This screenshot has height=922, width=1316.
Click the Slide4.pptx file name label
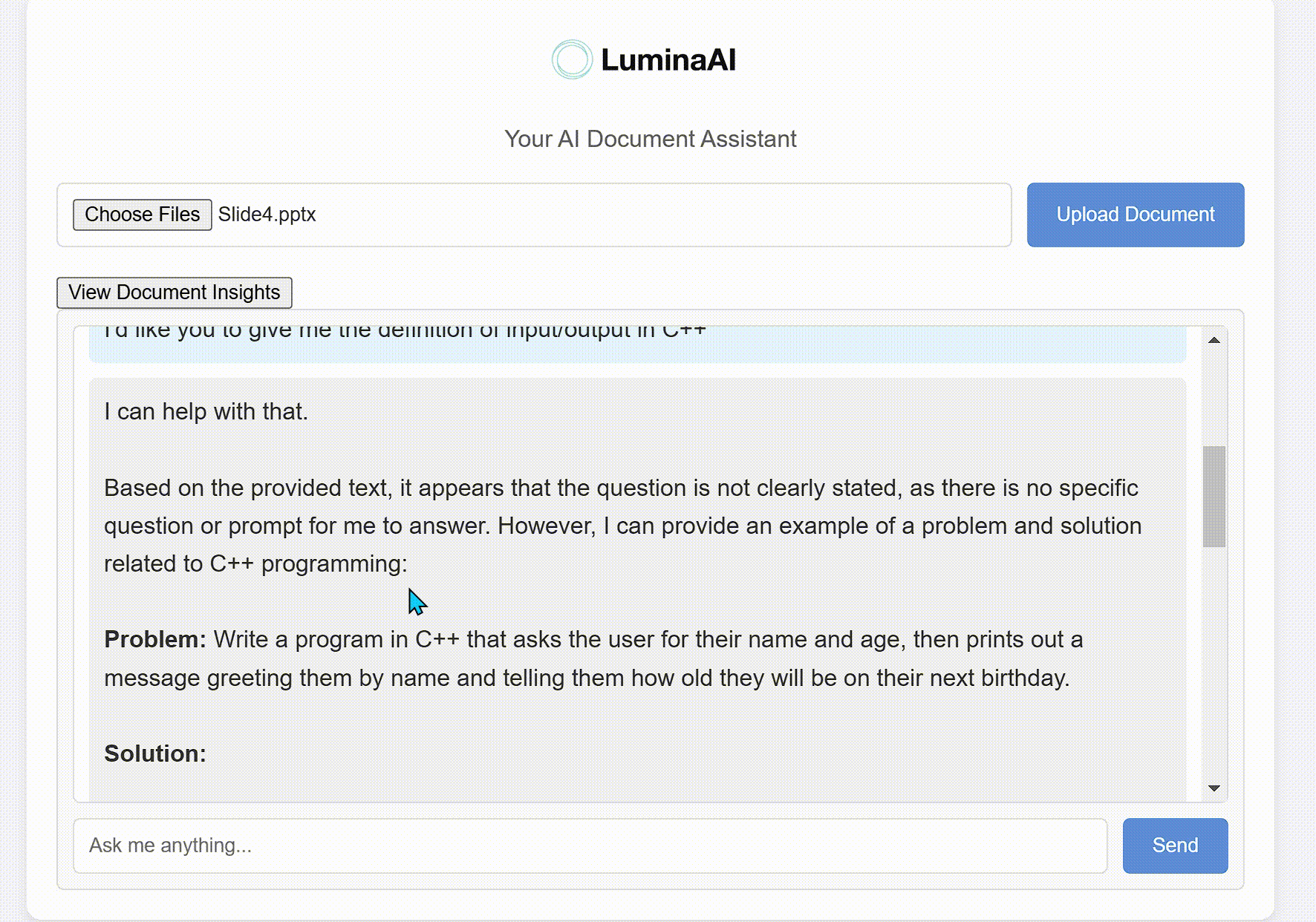[267, 215]
